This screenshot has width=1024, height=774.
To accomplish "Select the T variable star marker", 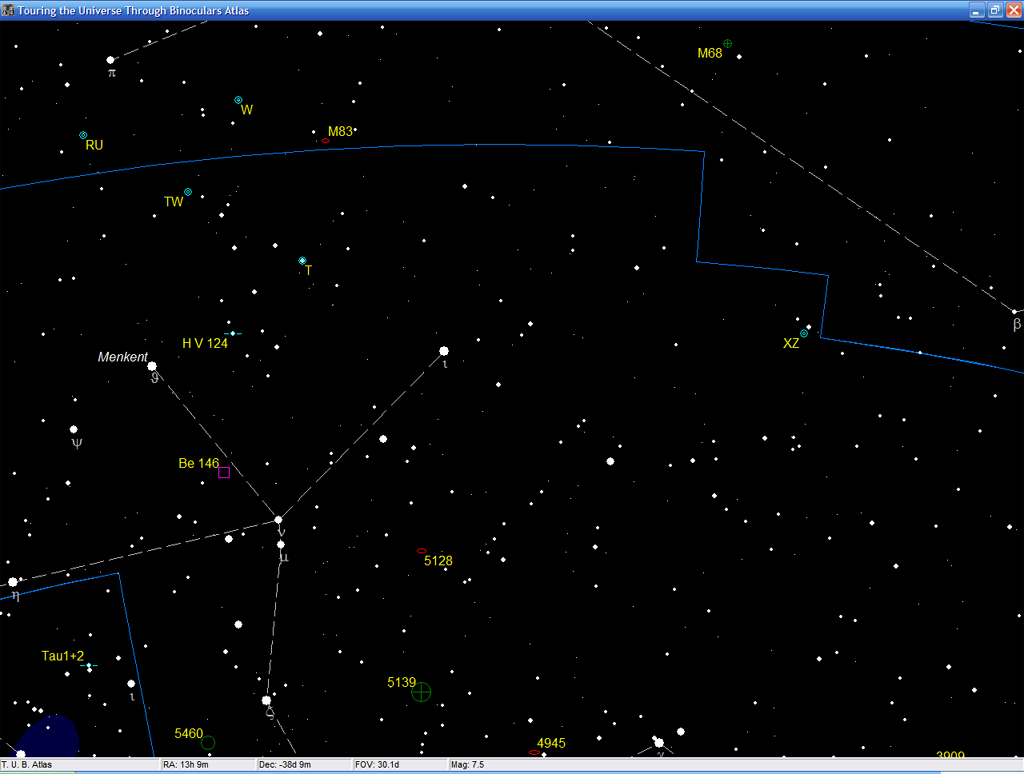I will (x=302, y=261).
